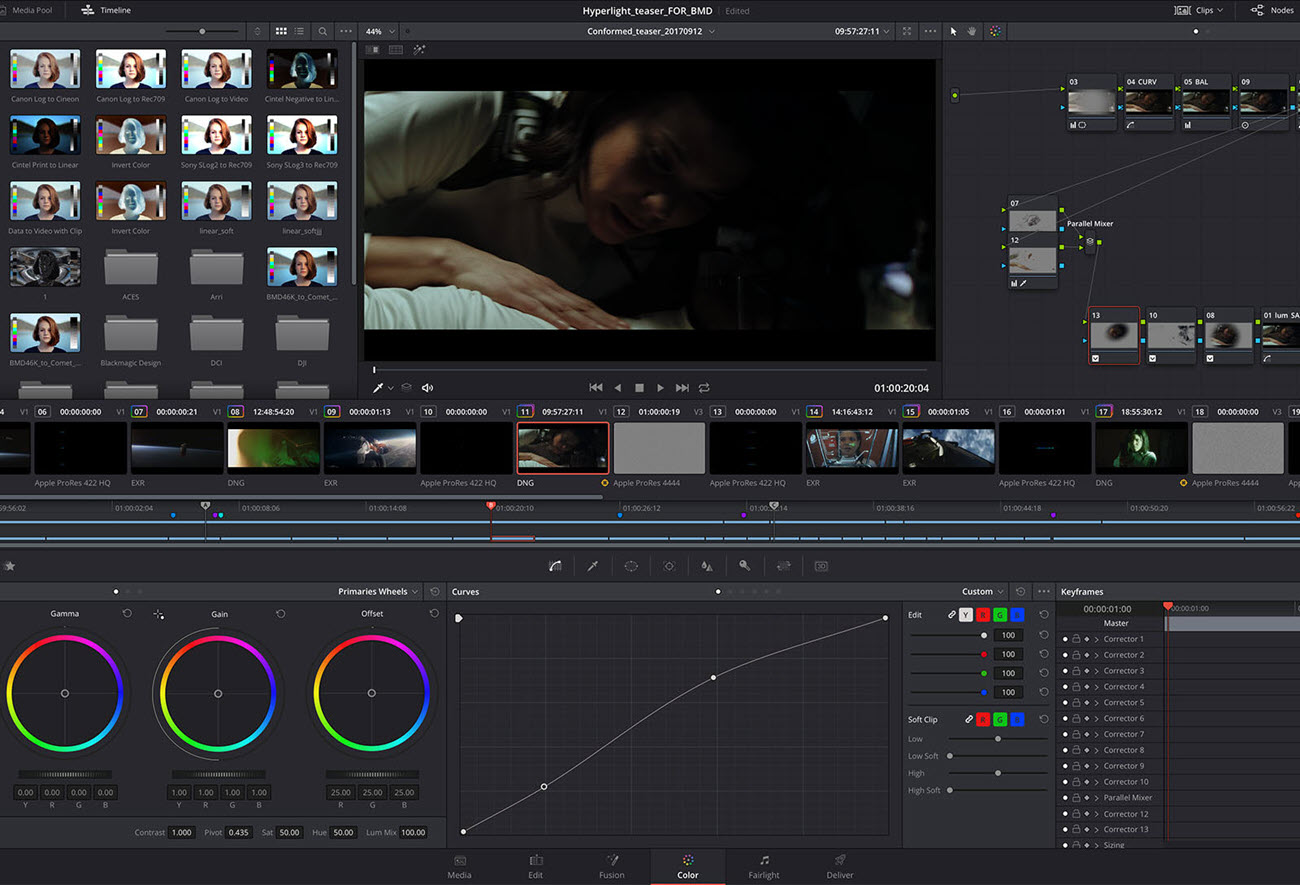Screen dimensions: 1300x885
Task: Open the Custom curves mode dropdown
Action: 984,591
